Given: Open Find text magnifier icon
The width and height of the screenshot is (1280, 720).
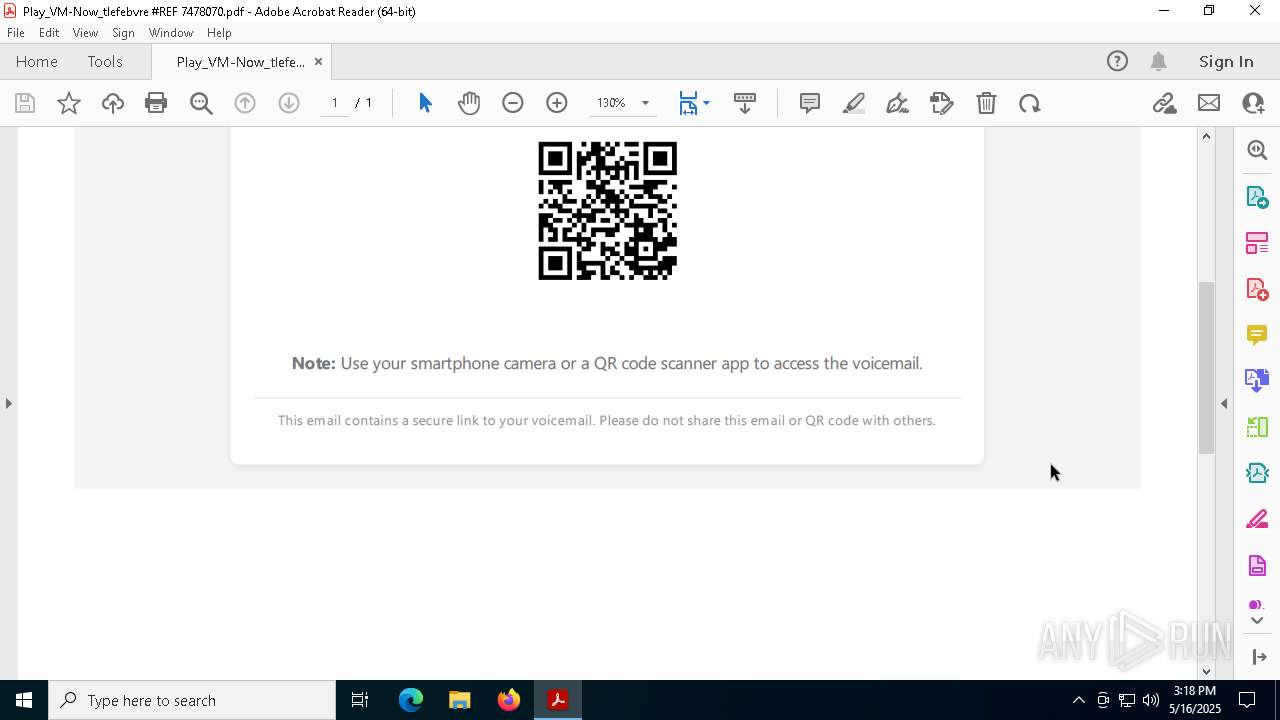Looking at the screenshot, I should (x=201, y=103).
